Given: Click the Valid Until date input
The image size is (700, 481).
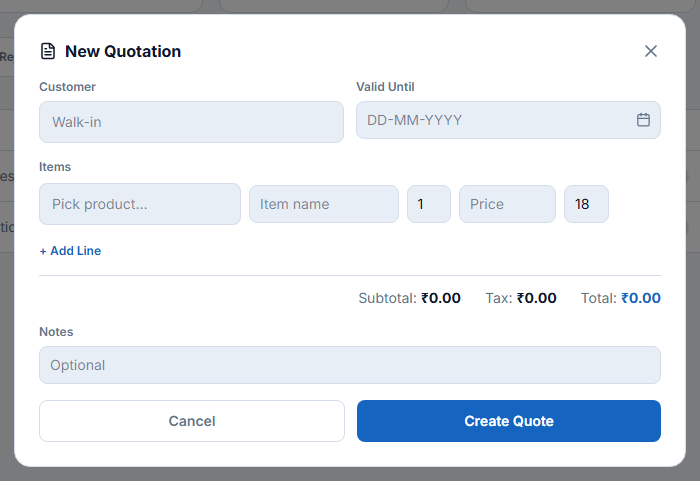Looking at the screenshot, I should [x=508, y=120].
